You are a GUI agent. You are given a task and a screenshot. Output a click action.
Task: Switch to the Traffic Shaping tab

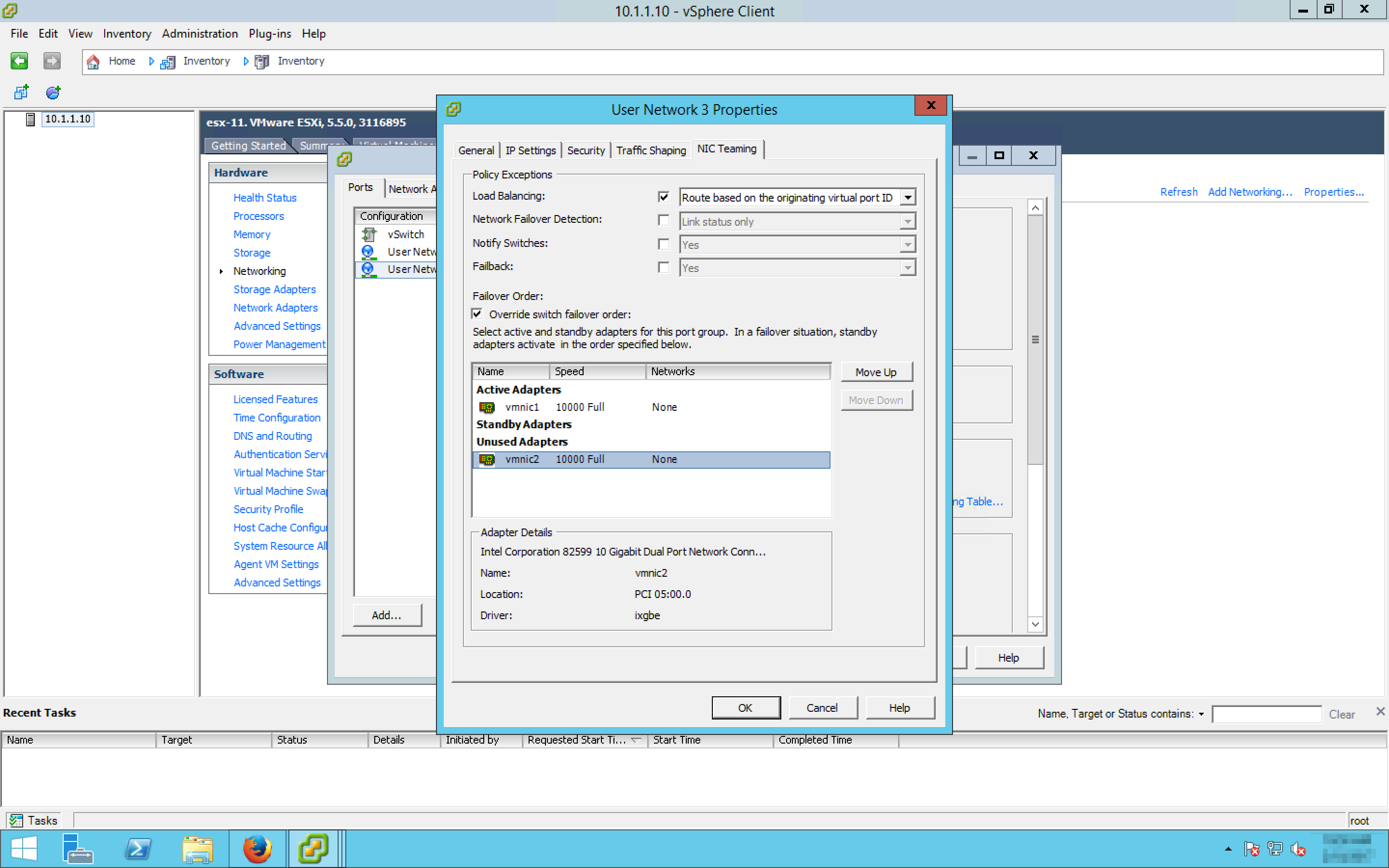[651, 150]
